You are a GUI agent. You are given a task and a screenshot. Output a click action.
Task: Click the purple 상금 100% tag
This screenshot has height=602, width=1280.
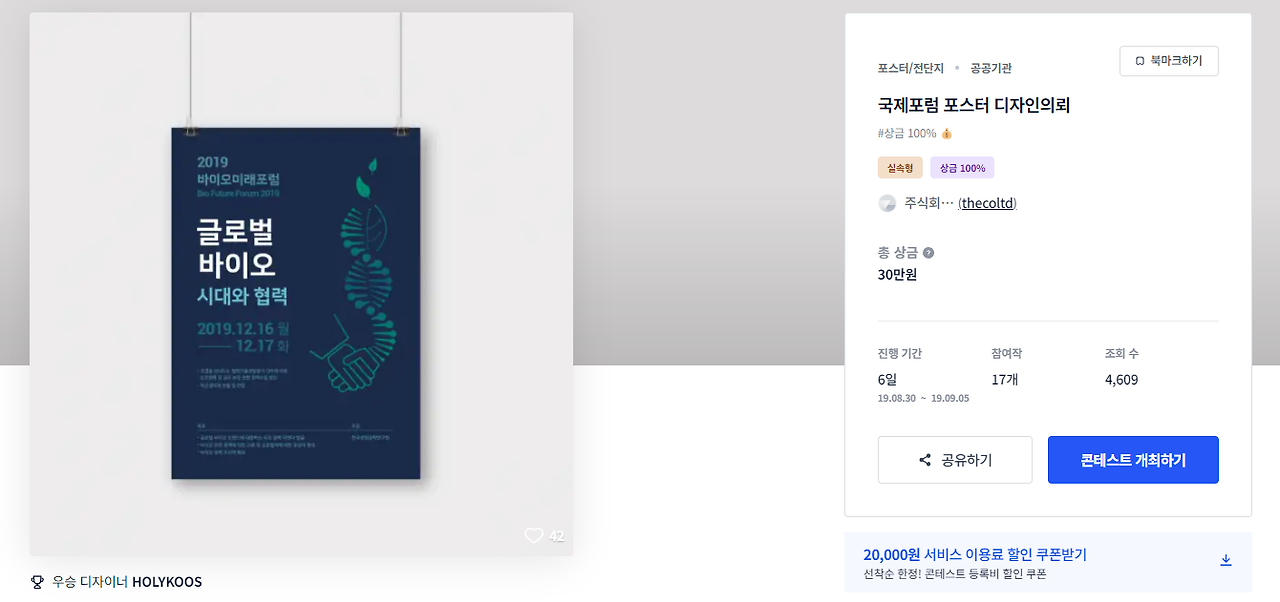[x=962, y=168]
